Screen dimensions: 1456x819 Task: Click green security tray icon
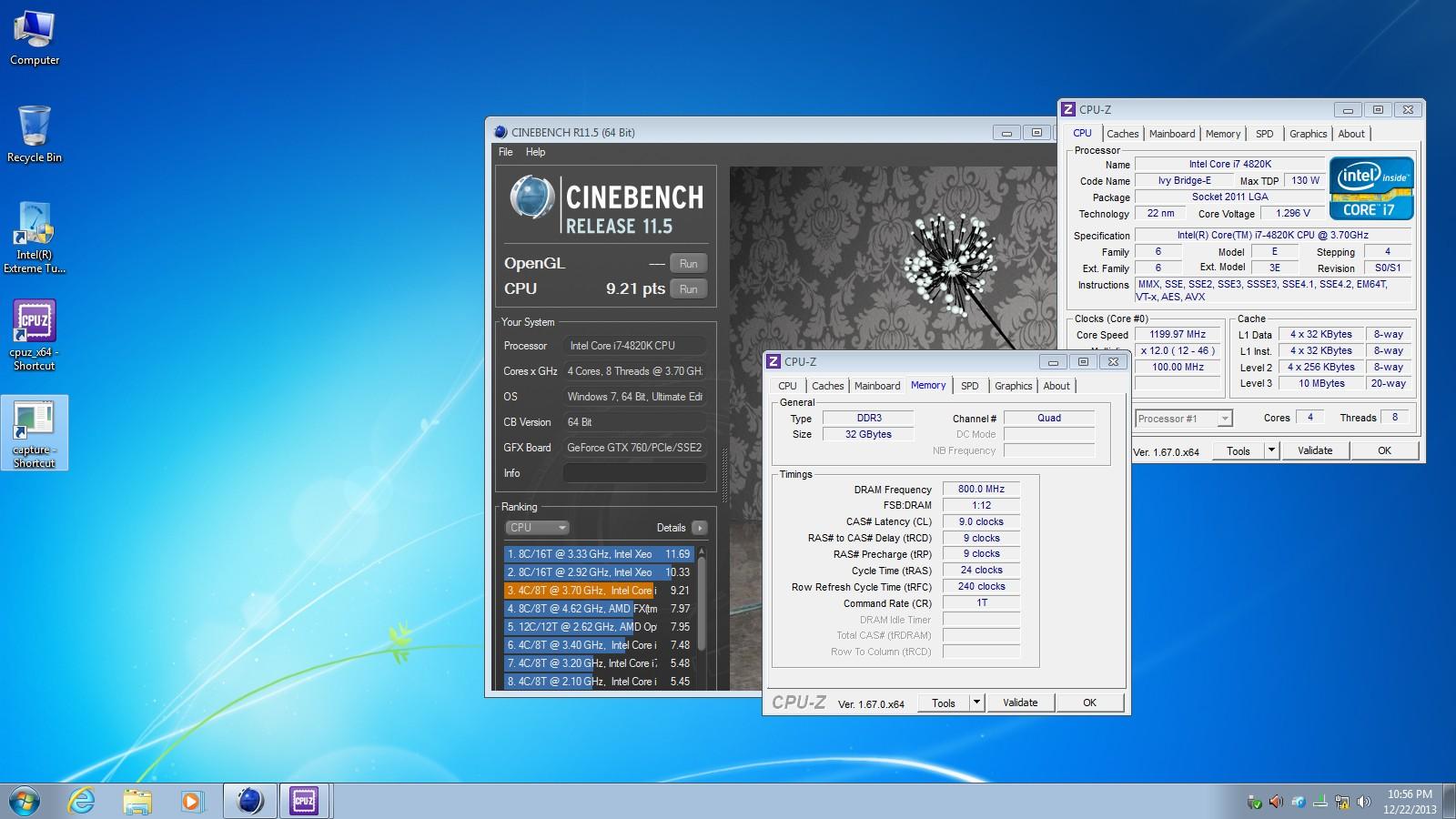click(1255, 802)
